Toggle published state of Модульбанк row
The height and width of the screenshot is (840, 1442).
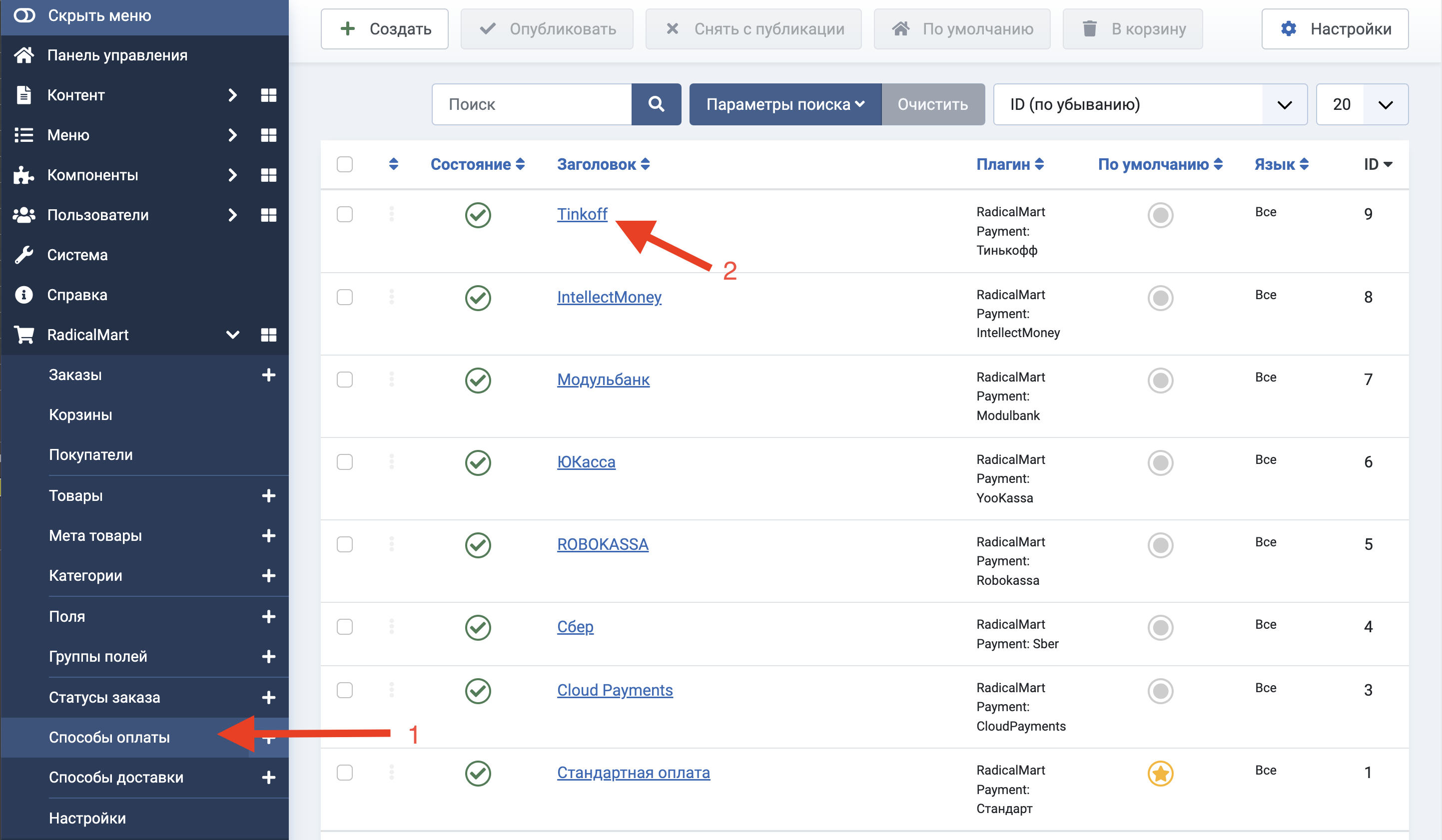(478, 380)
